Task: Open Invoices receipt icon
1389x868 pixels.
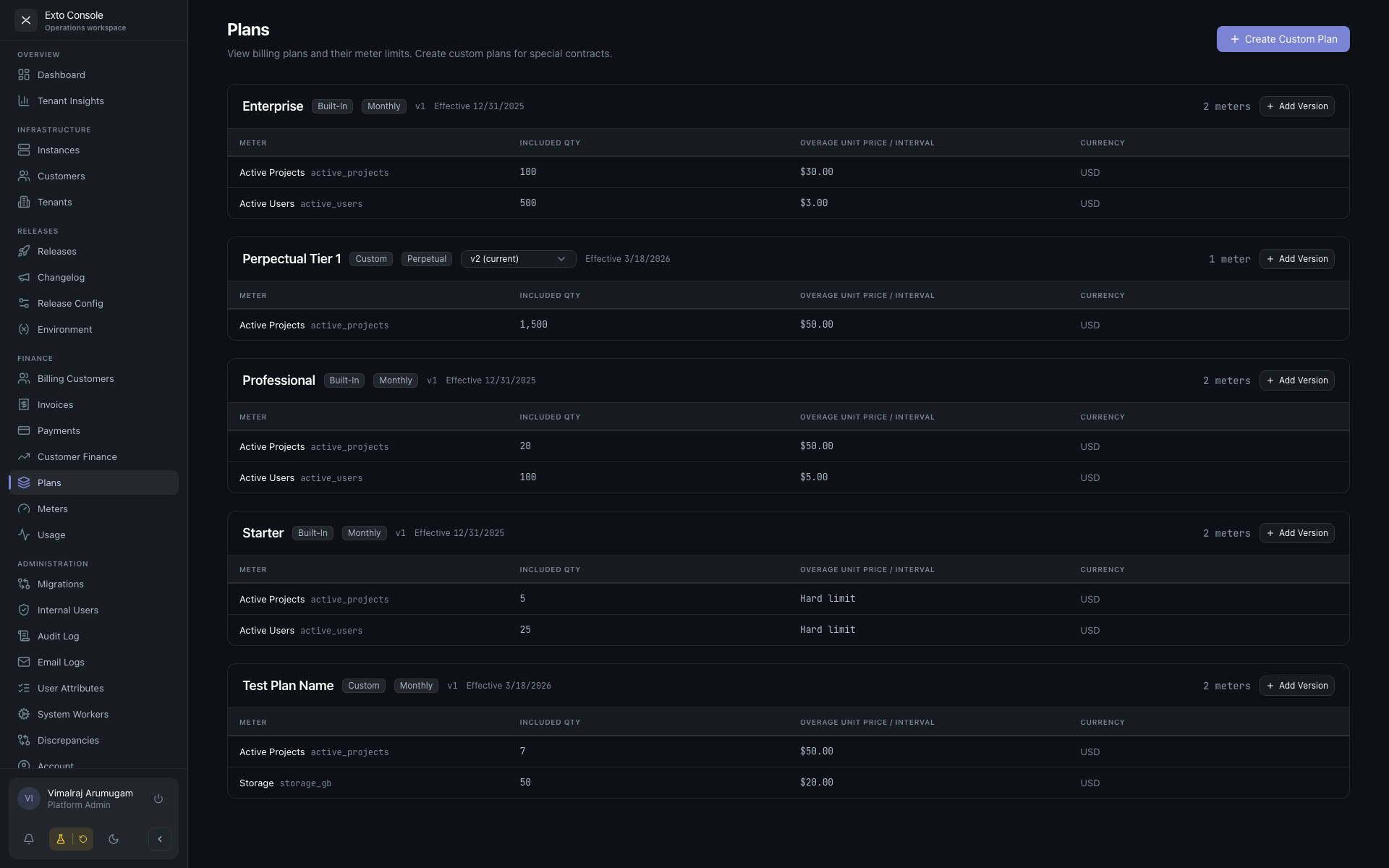Action: pyautogui.click(x=24, y=404)
